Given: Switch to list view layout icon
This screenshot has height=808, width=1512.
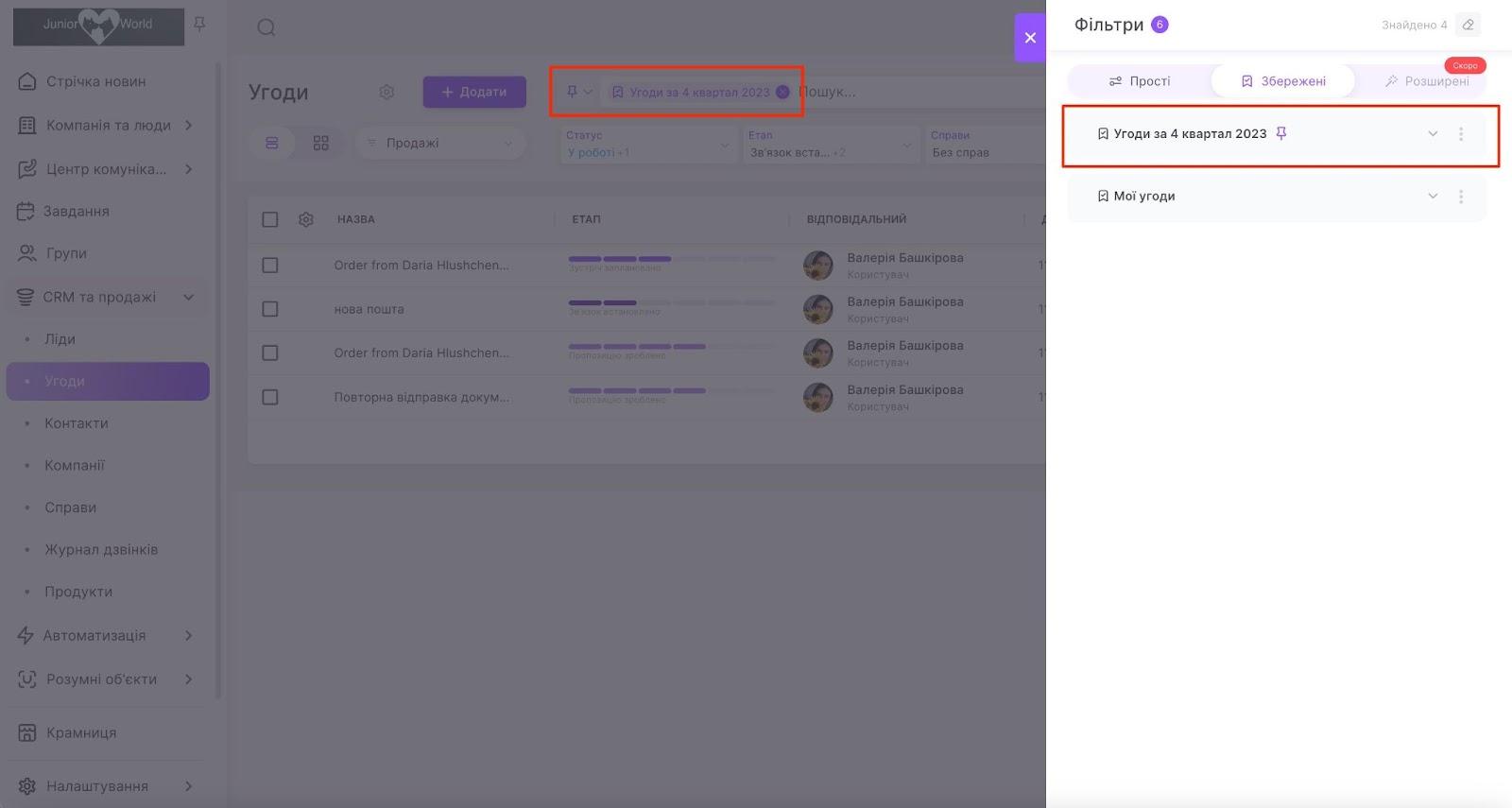Looking at the screenshot, I should tap(272, 143).
